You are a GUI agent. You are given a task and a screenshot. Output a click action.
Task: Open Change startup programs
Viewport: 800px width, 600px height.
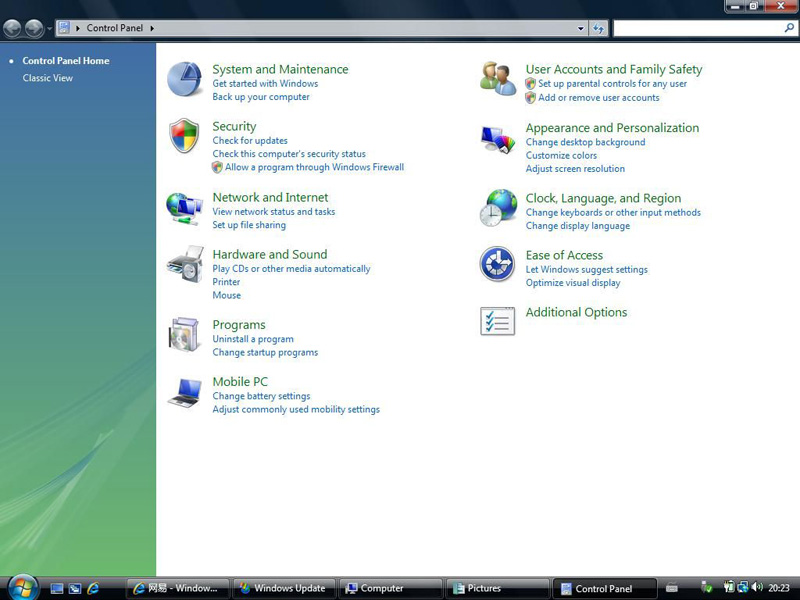(265, 353)
